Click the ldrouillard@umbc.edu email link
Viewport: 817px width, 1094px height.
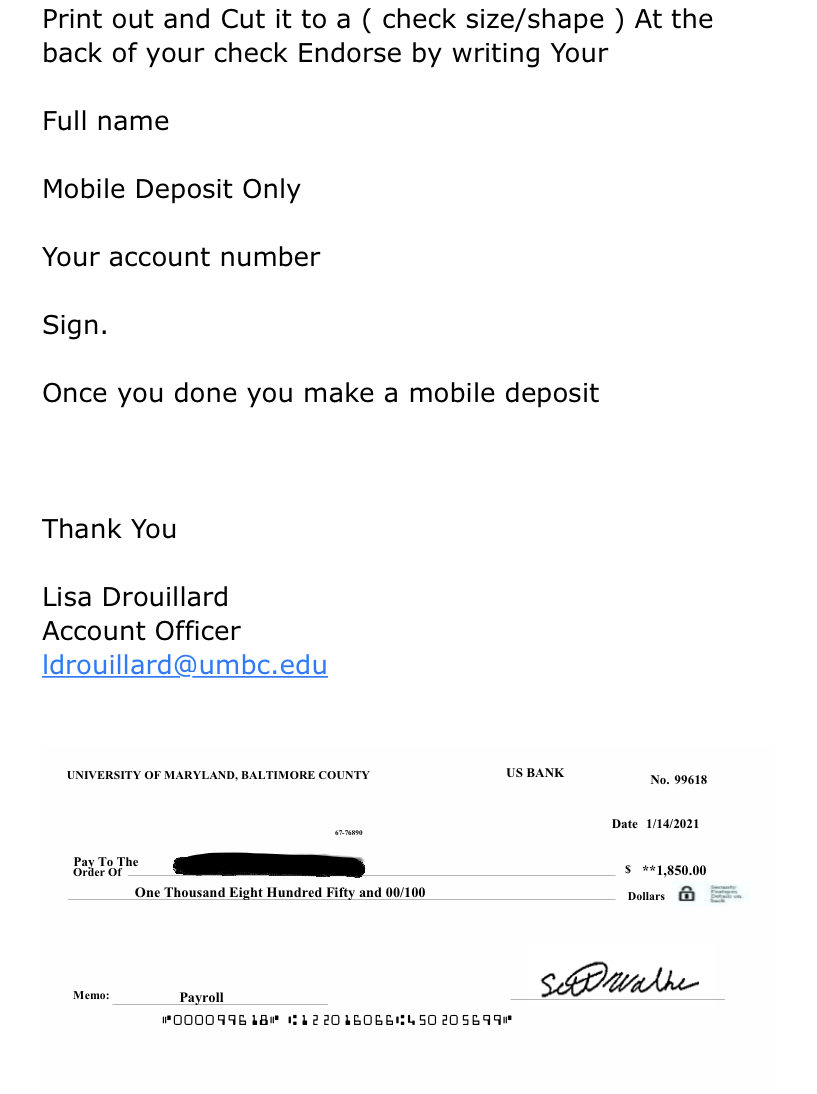point(185,665)
